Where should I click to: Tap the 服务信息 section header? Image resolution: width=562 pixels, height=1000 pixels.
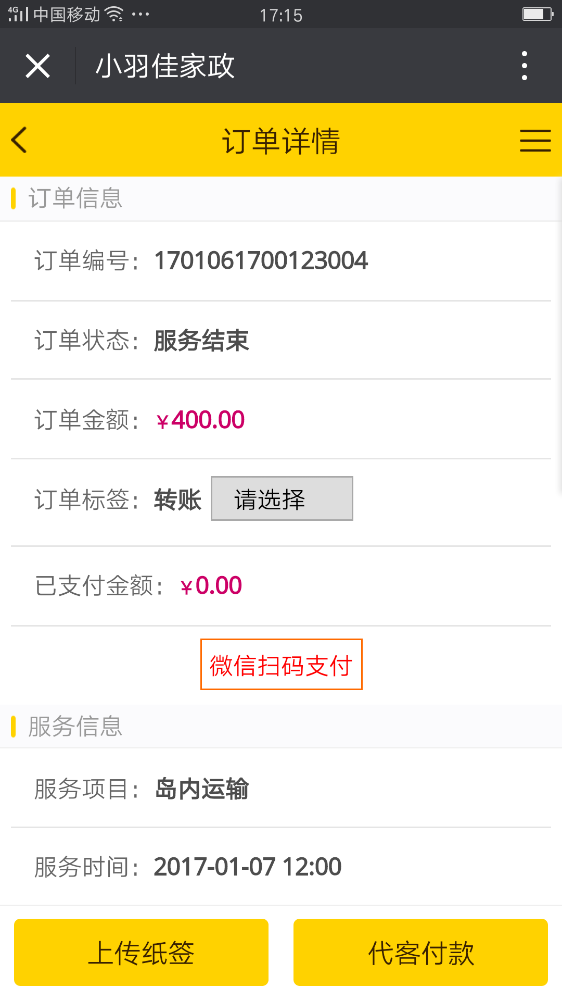[75, 726]
